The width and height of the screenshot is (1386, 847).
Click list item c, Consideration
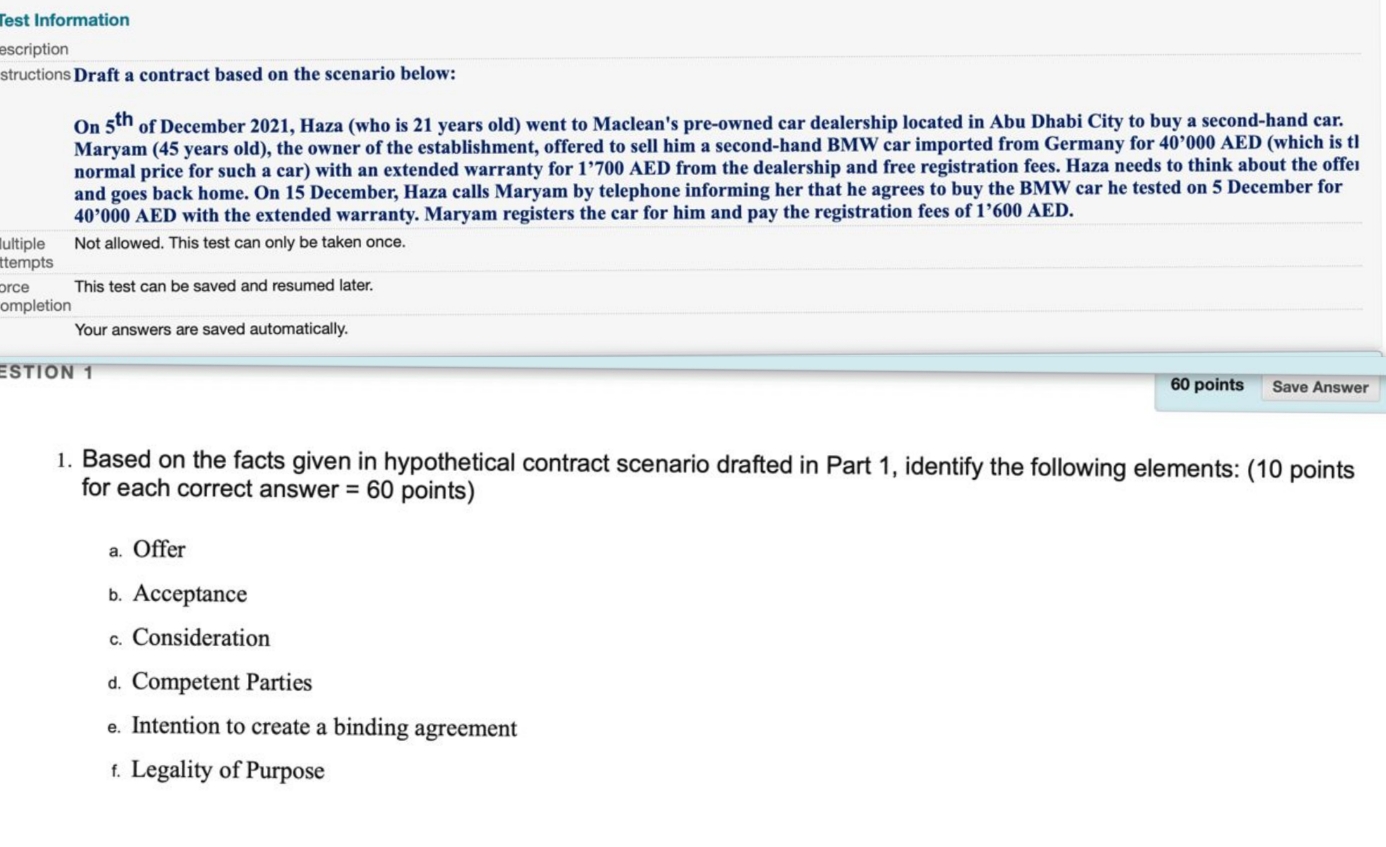[200, 638]
